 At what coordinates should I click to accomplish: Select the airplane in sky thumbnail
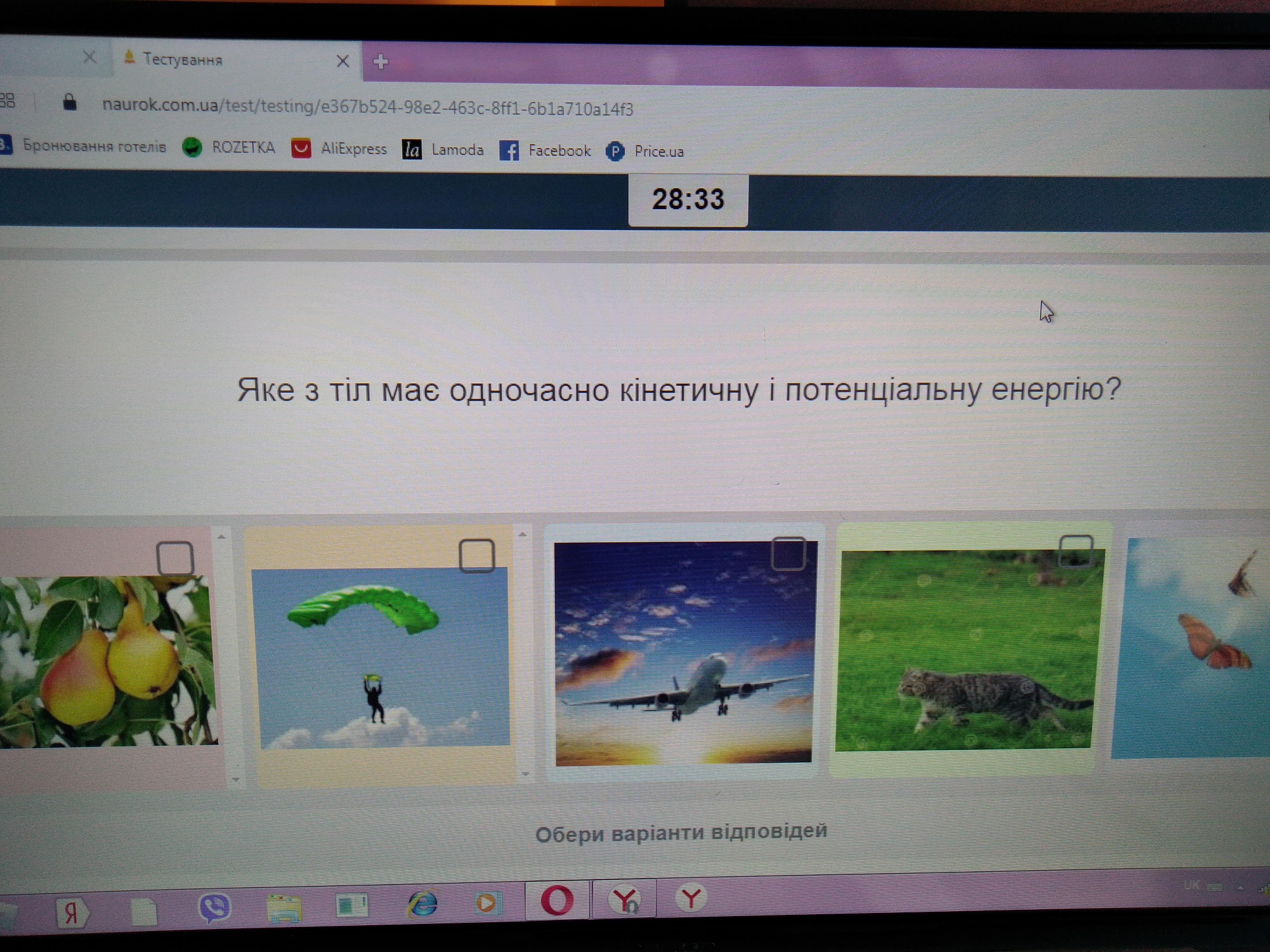click(x=684, y=654)
